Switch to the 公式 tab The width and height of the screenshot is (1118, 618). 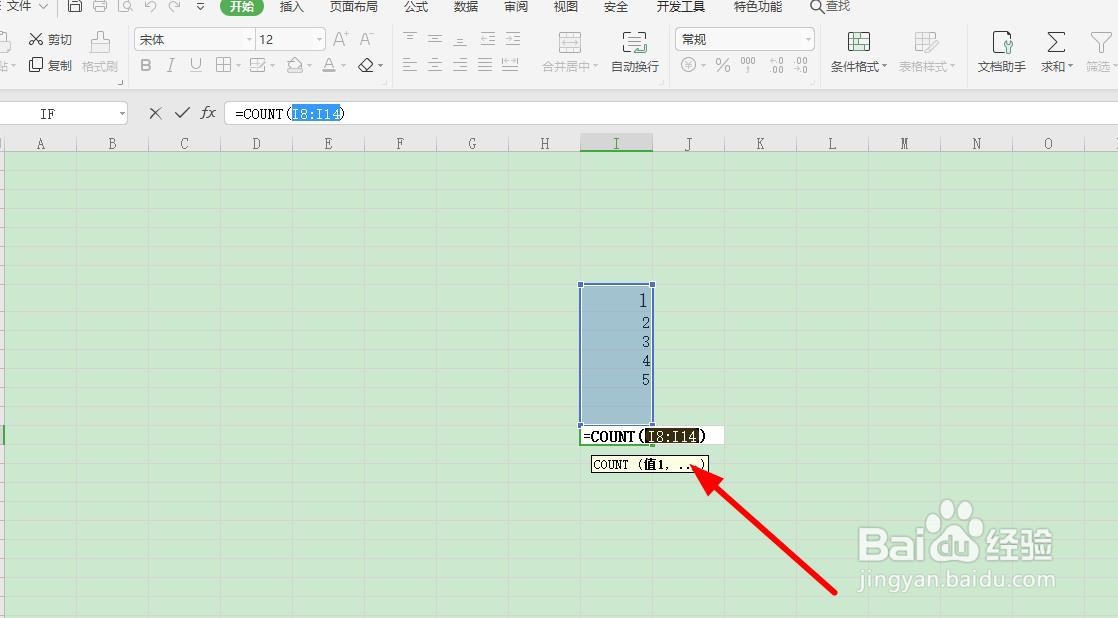pos(416,7)
